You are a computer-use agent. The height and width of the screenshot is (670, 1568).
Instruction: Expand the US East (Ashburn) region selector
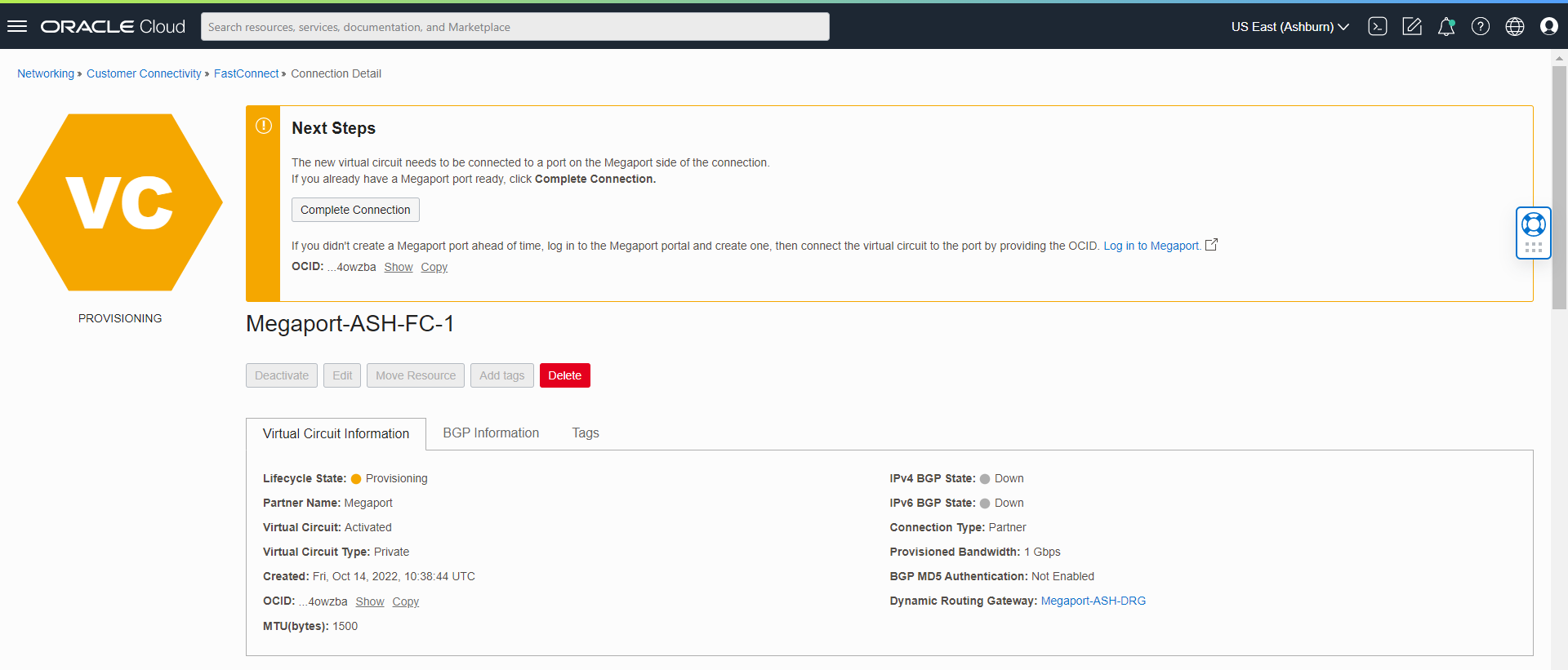click(1290, 27)
